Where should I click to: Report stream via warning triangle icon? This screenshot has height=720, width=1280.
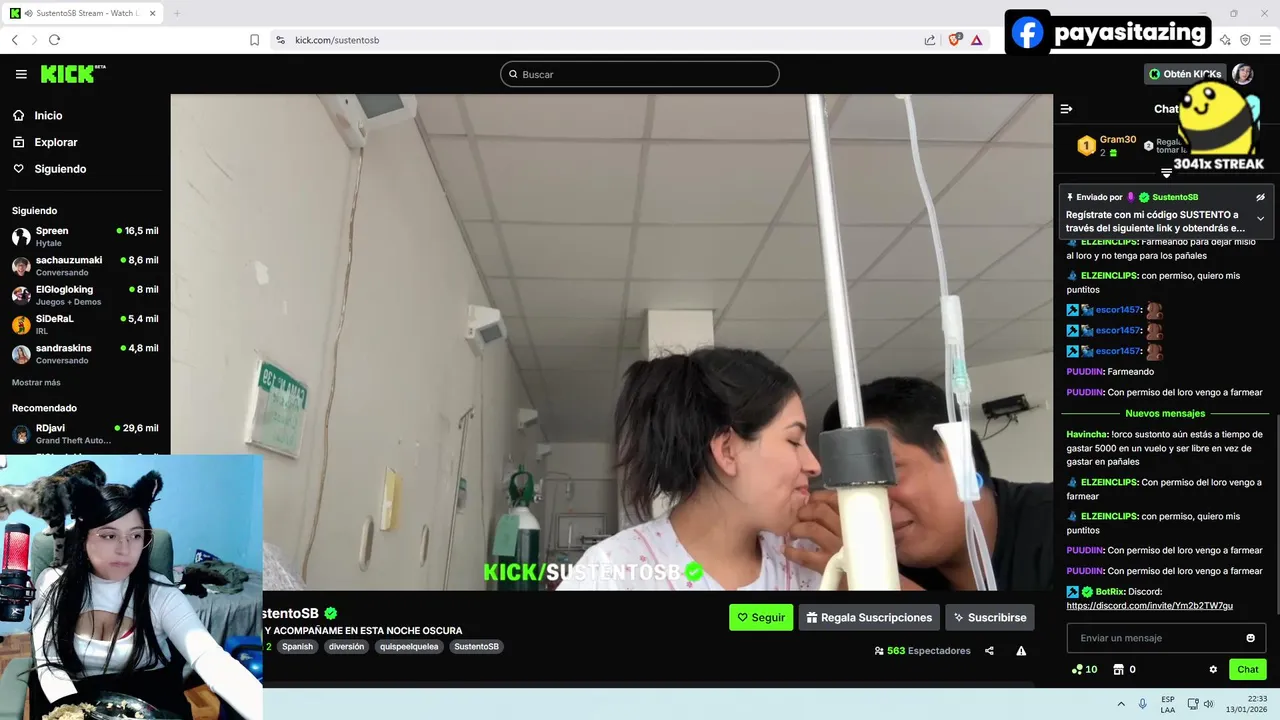[x=1021, y=651]
